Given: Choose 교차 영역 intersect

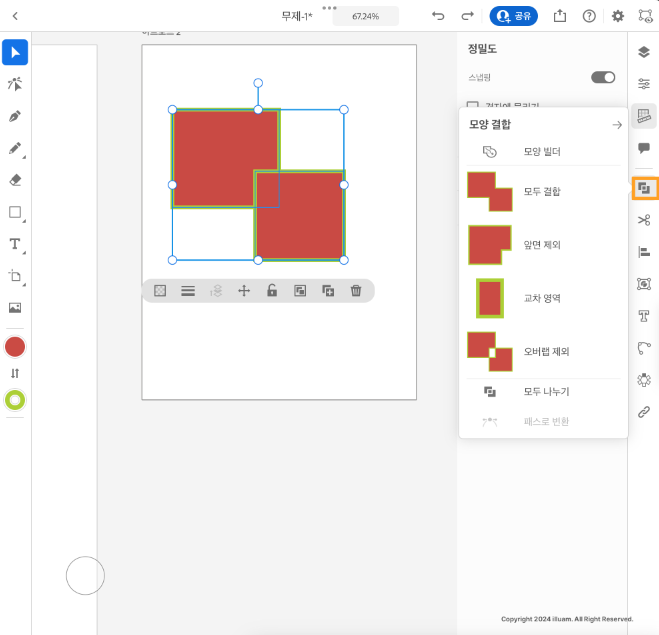Looking at the screenshot, I should [543, 298].
